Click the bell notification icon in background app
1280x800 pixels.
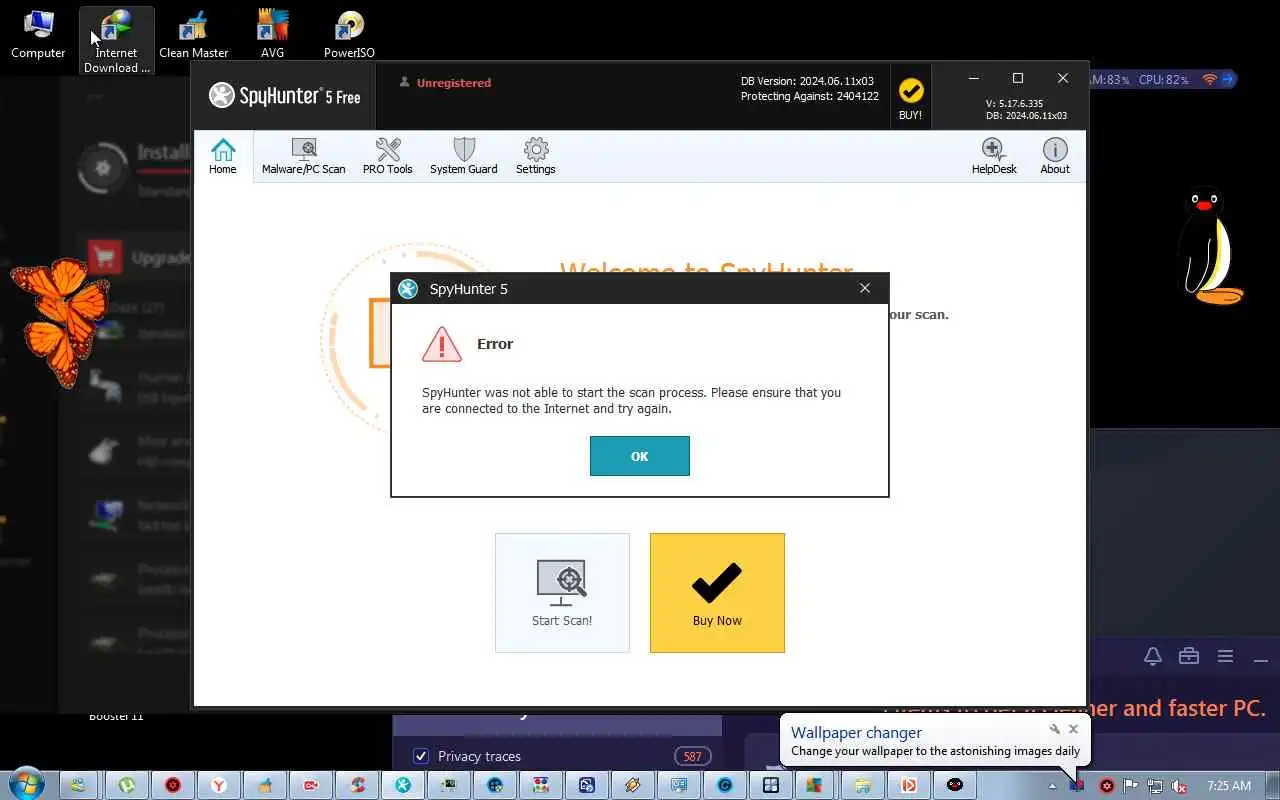tap(1153, 656)
